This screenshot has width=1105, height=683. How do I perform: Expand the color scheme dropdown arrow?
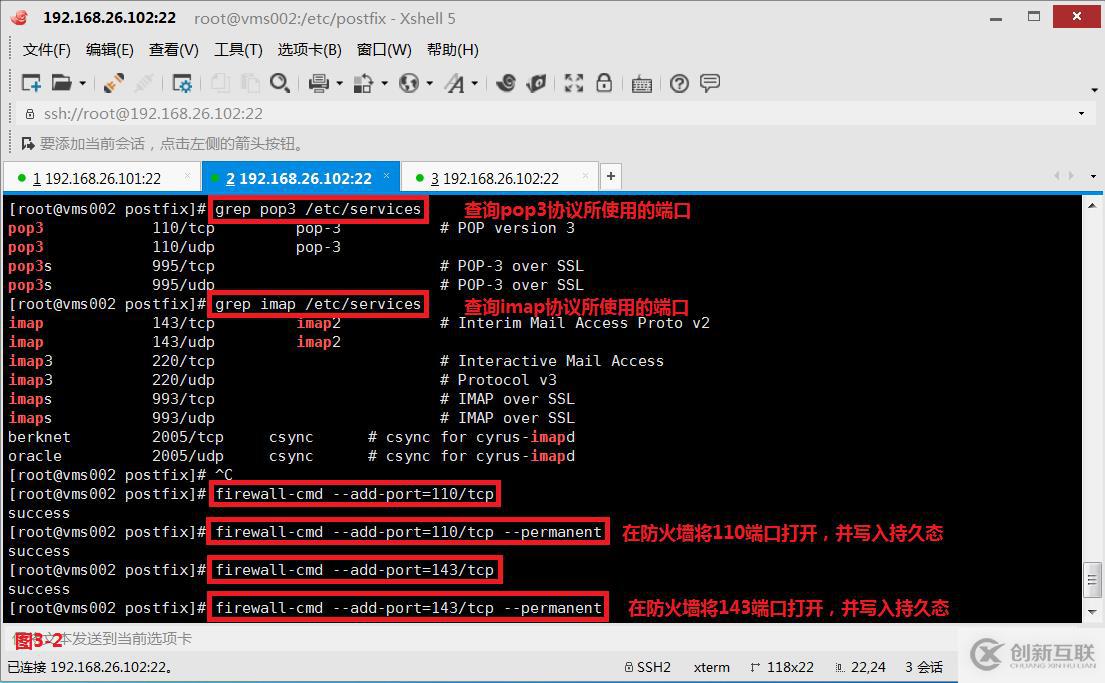pyautogui.click(x=385, y=84)
